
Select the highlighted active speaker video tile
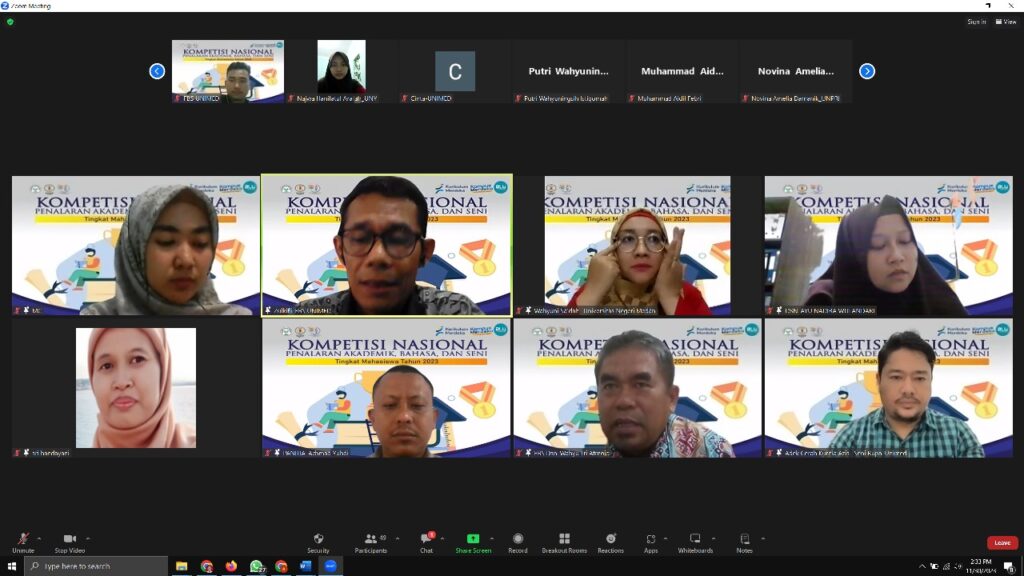(x=387, y=246)
